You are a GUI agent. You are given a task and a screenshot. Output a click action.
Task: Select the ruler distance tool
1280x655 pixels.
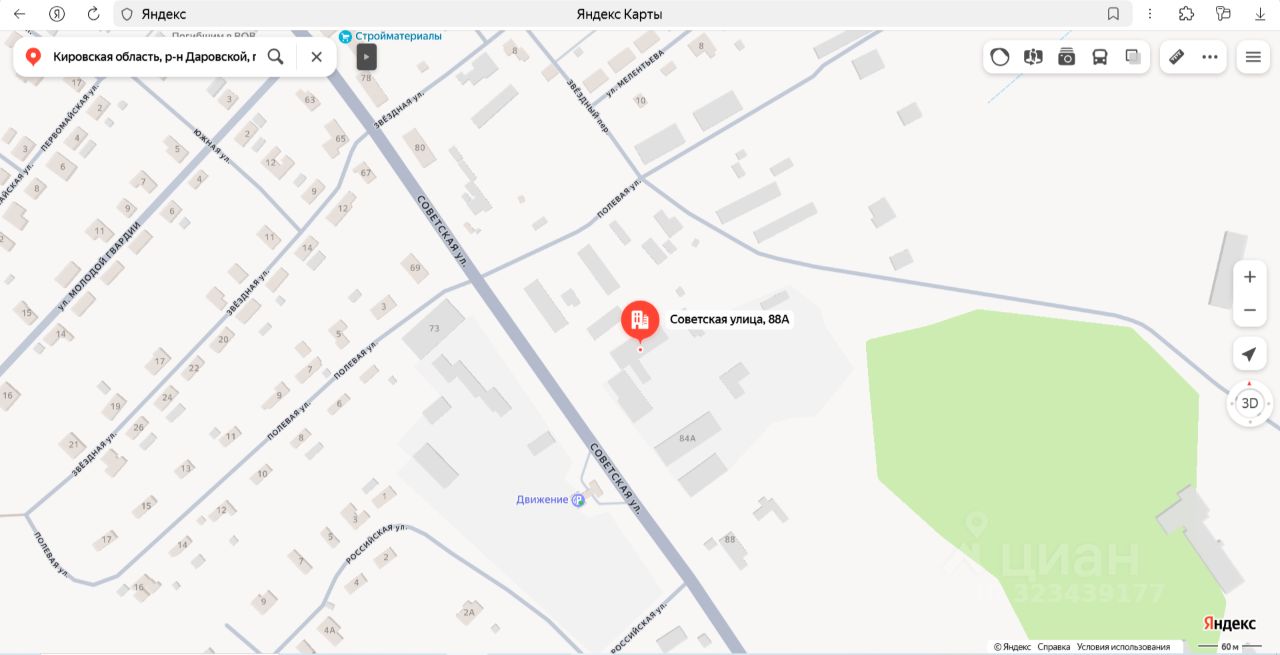(1177, 57)
